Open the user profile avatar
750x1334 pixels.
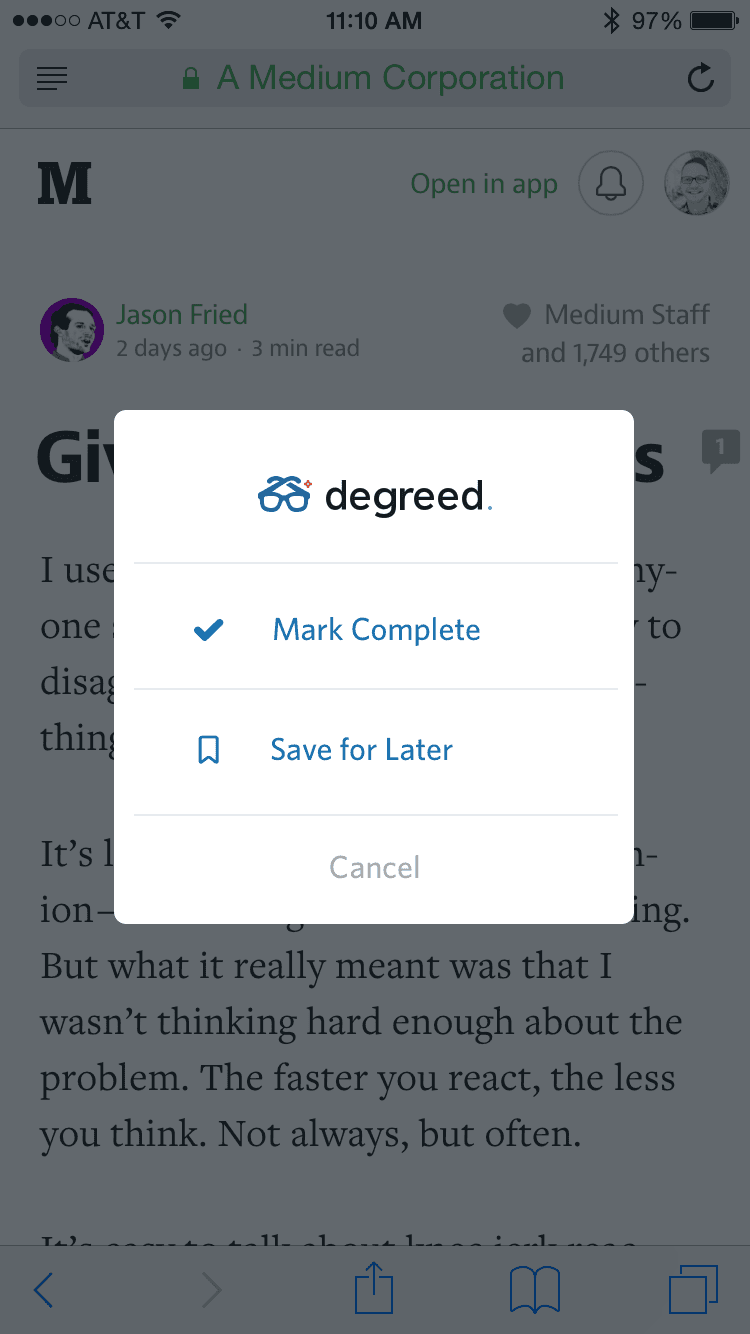(x=697, y=183)
